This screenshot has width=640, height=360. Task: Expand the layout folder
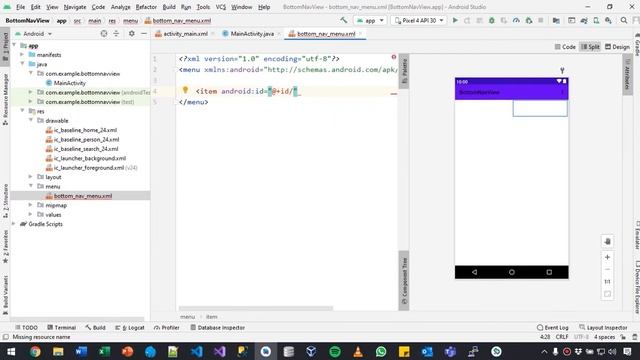pyautogui.click(x=31, y=177)
